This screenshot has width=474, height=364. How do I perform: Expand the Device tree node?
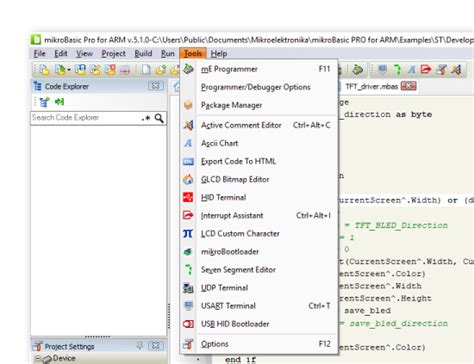38,359
